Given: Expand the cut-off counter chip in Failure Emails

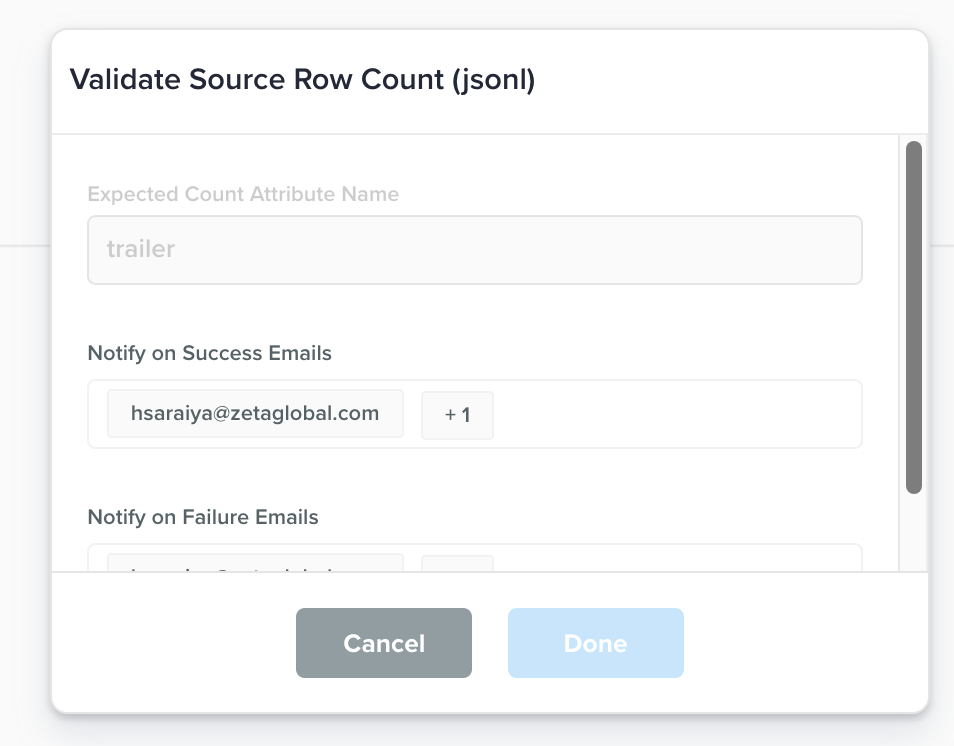Looking at the screenshot, I should [x=457, y=564].
